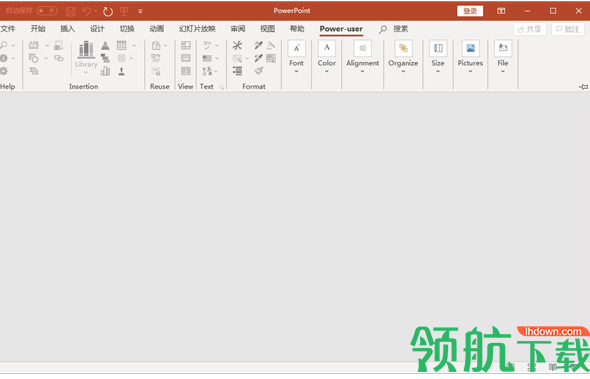Click the flag icon in Text group

(x=207, y=58)
